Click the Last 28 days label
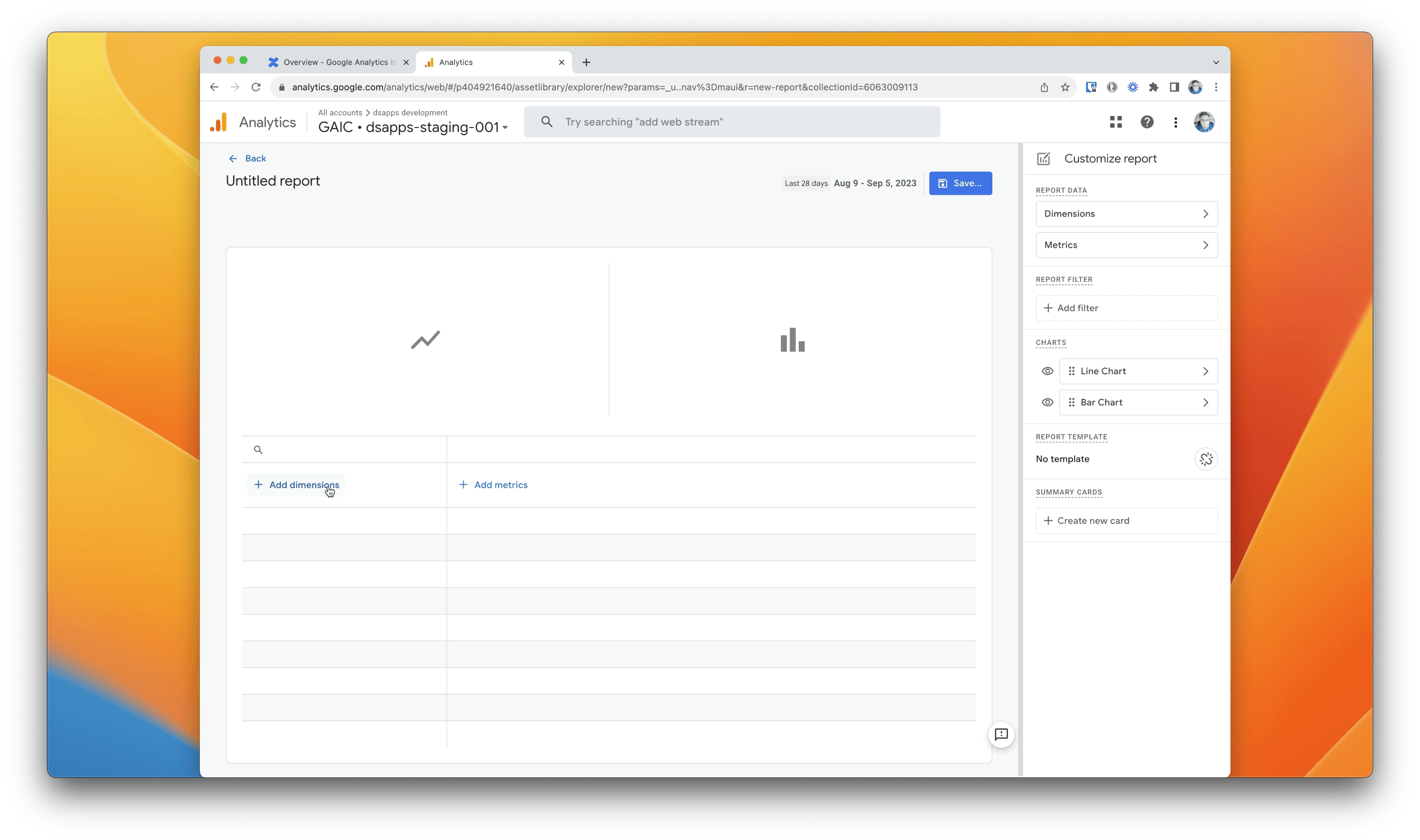The image size is (1420, 840). [x=806, y=183]
